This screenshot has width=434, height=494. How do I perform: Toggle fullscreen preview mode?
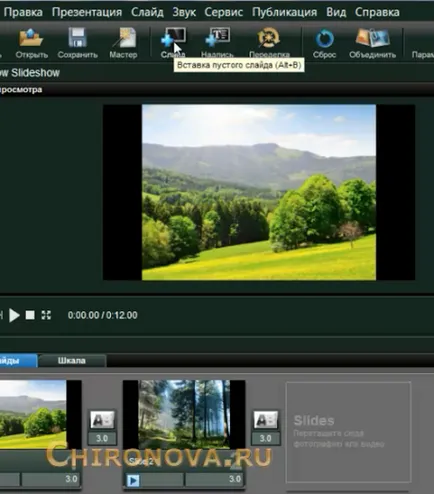click(x=46, y=315)
